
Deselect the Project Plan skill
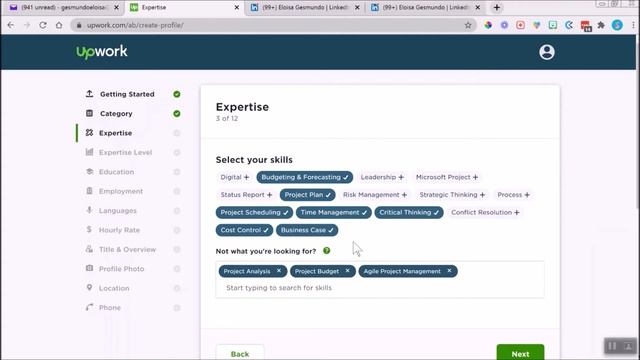tap(307, 195)
